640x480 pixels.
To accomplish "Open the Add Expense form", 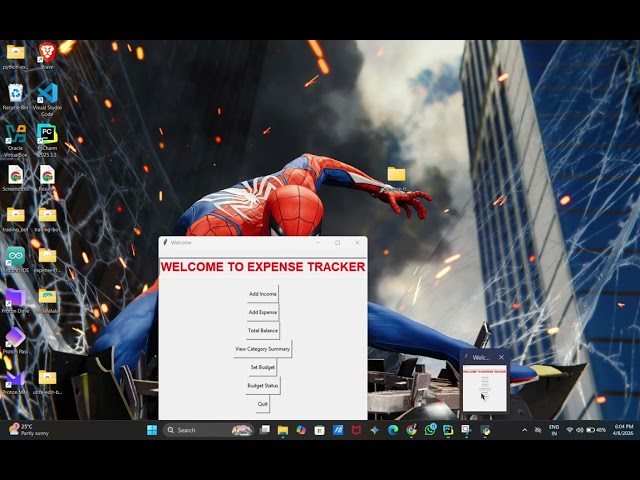I will tap(262, 312).
